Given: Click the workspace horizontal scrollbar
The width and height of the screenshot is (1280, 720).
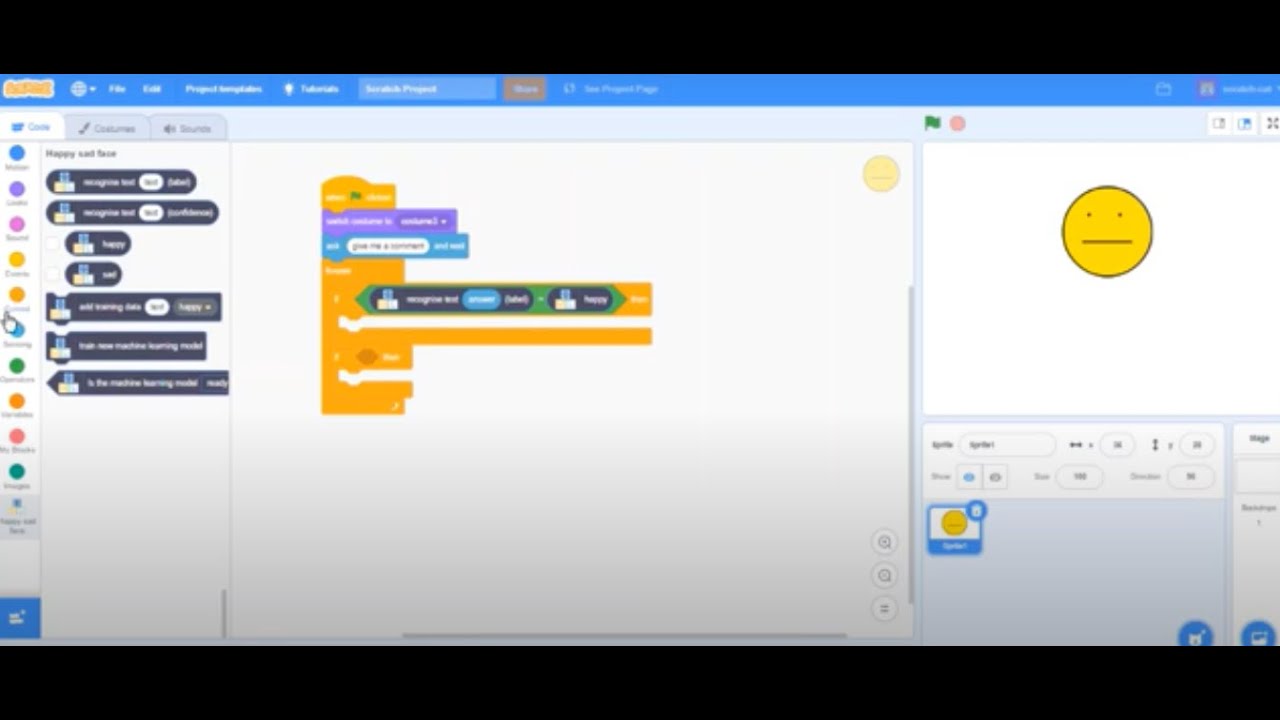Looking at the screenshot, I should (x=625, y=635).
